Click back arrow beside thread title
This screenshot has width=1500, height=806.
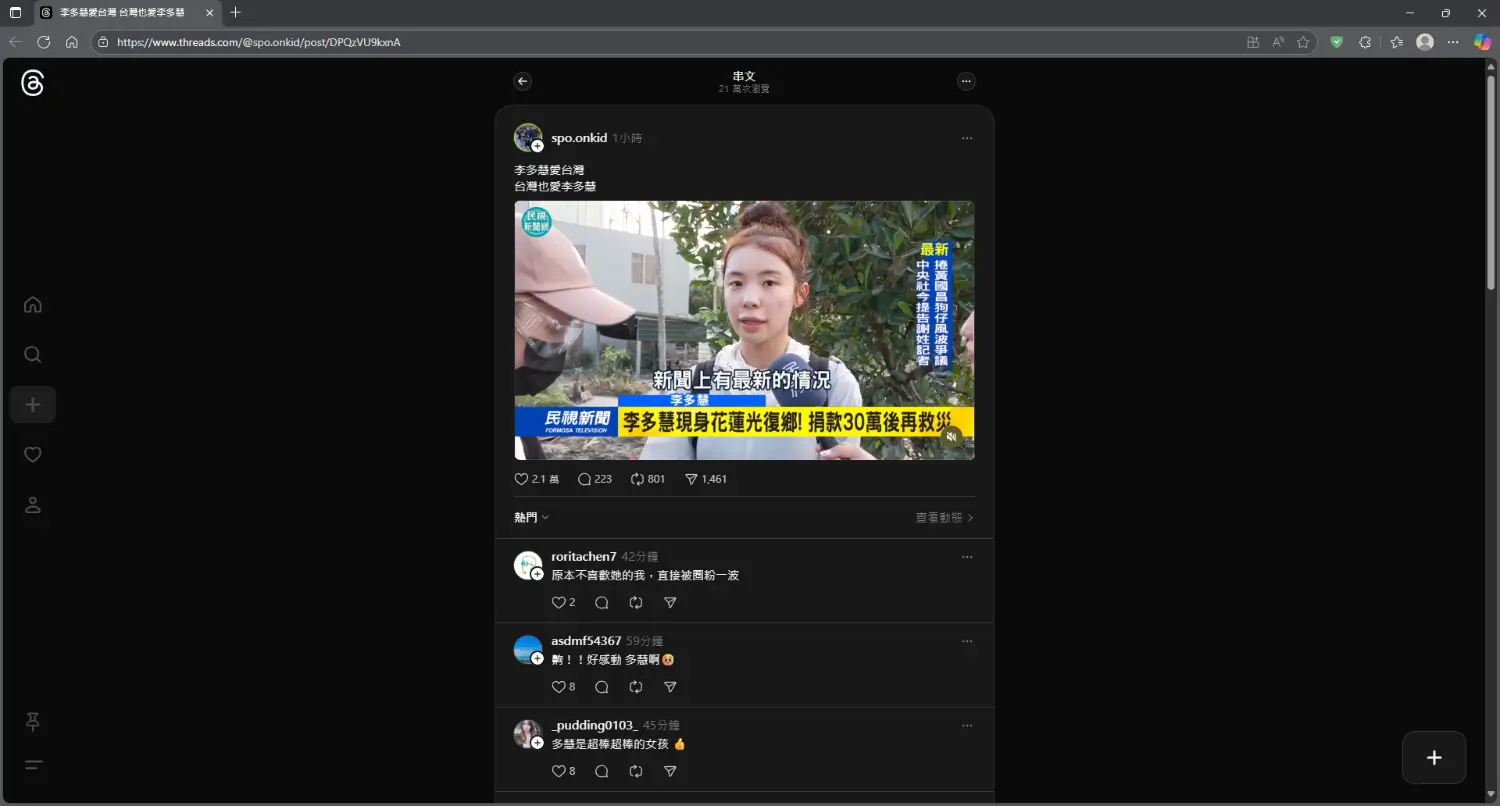(522, 82)
